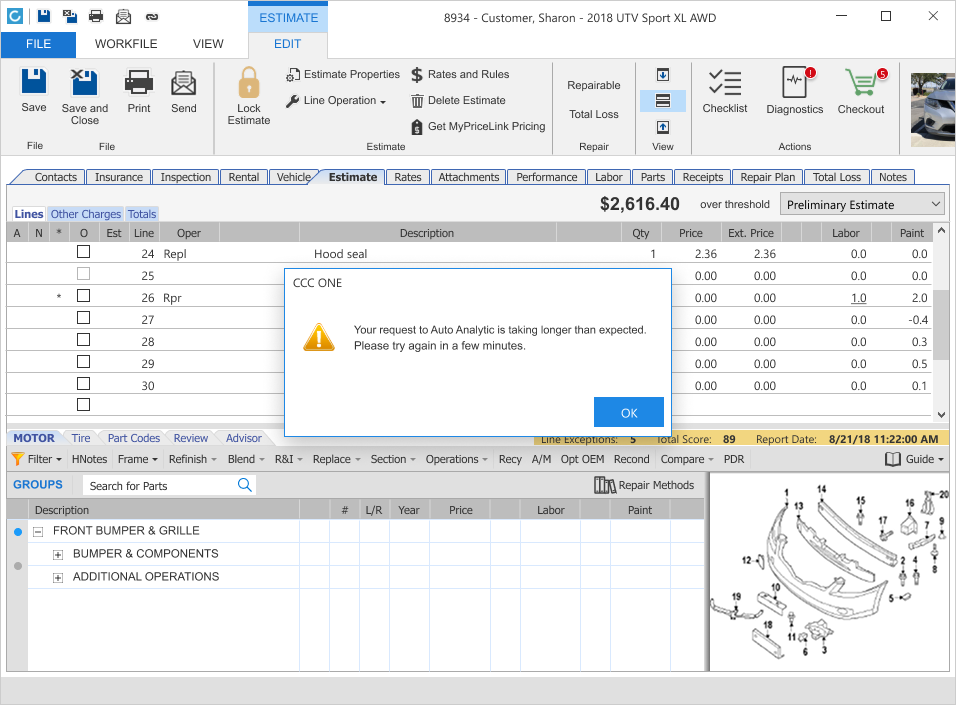Viewport: 956px width, 705px height.
Task: Open the Preliminary Estimate dropdown
Action: pos(861,203)
